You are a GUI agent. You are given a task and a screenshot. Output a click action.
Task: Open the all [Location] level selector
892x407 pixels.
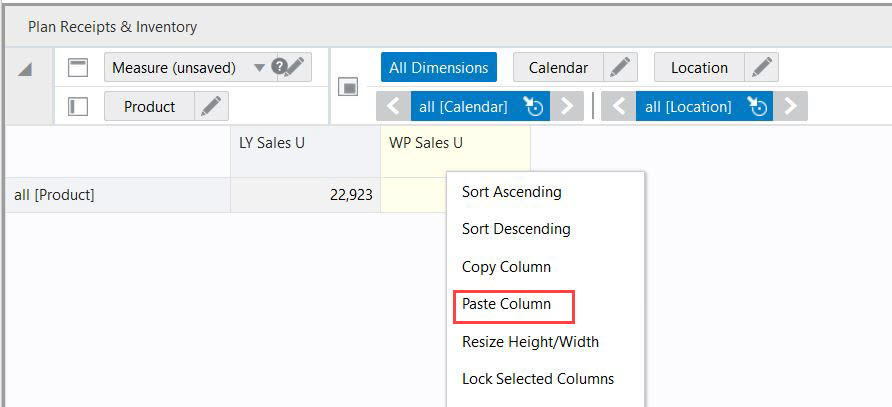point(759,106)
